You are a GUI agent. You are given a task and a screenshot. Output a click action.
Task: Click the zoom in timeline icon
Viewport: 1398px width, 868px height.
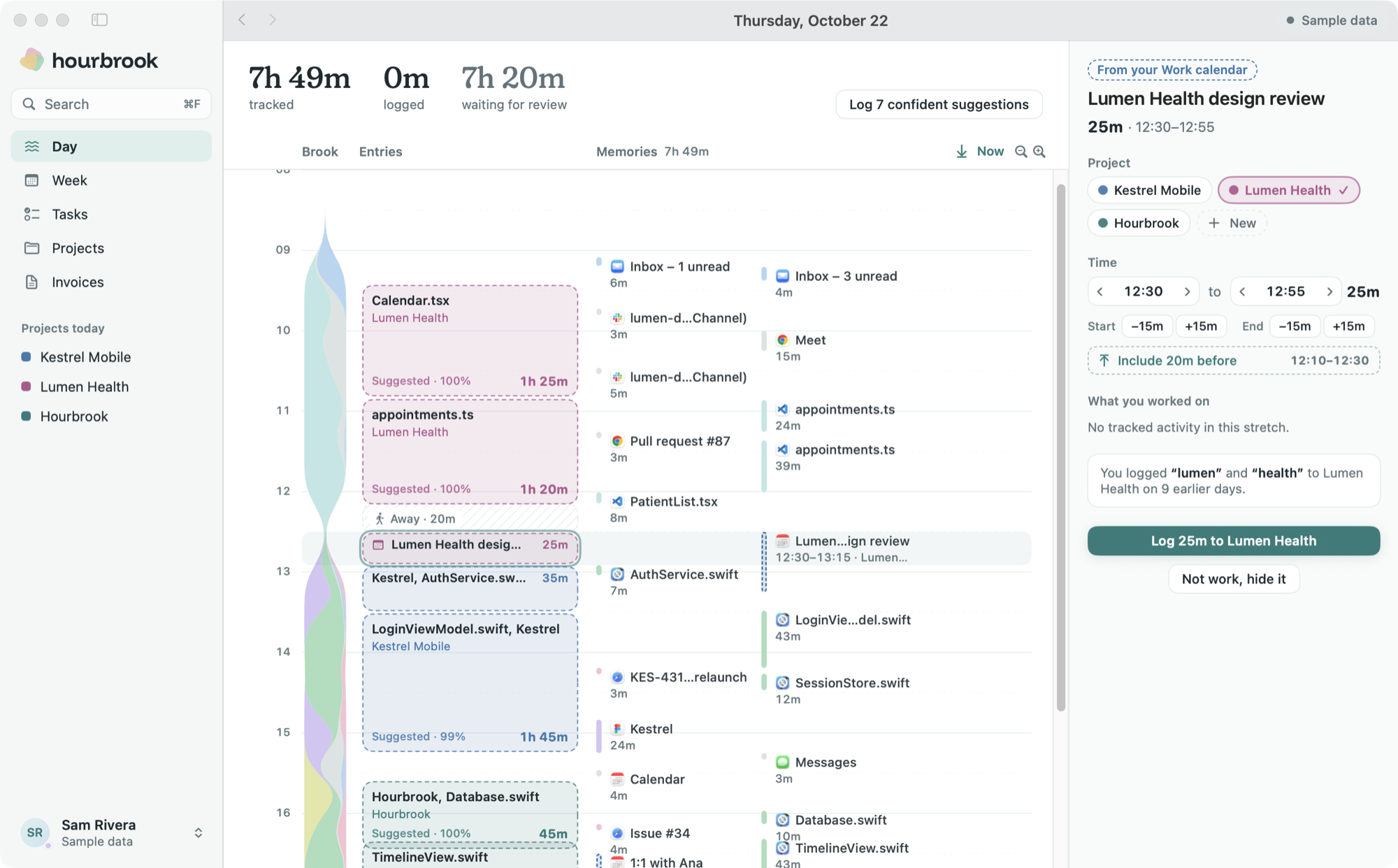coord(1039,152)
